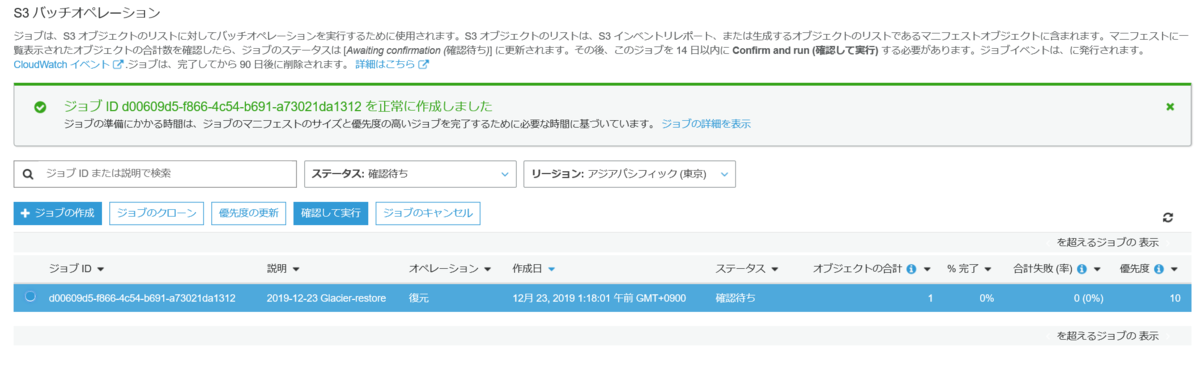The width and height of the screenshot is (1200, 372).
Task: Click job ID d00609d5-f866-4c54-b691-a73021da1312 in table
Action: pyautogui.click(x=142, y=298)
